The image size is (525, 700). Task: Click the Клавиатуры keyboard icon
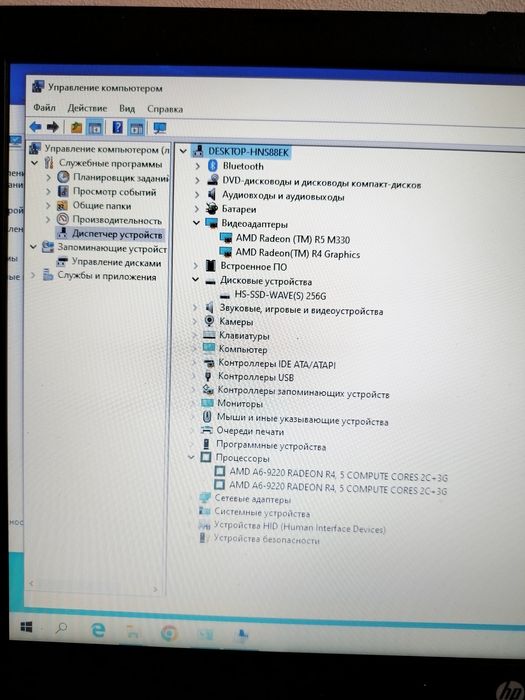pos(209,334)
